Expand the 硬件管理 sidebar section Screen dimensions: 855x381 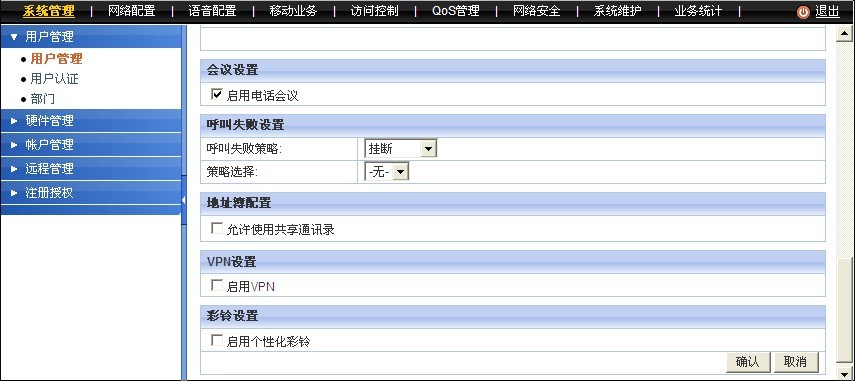point(91,121)
